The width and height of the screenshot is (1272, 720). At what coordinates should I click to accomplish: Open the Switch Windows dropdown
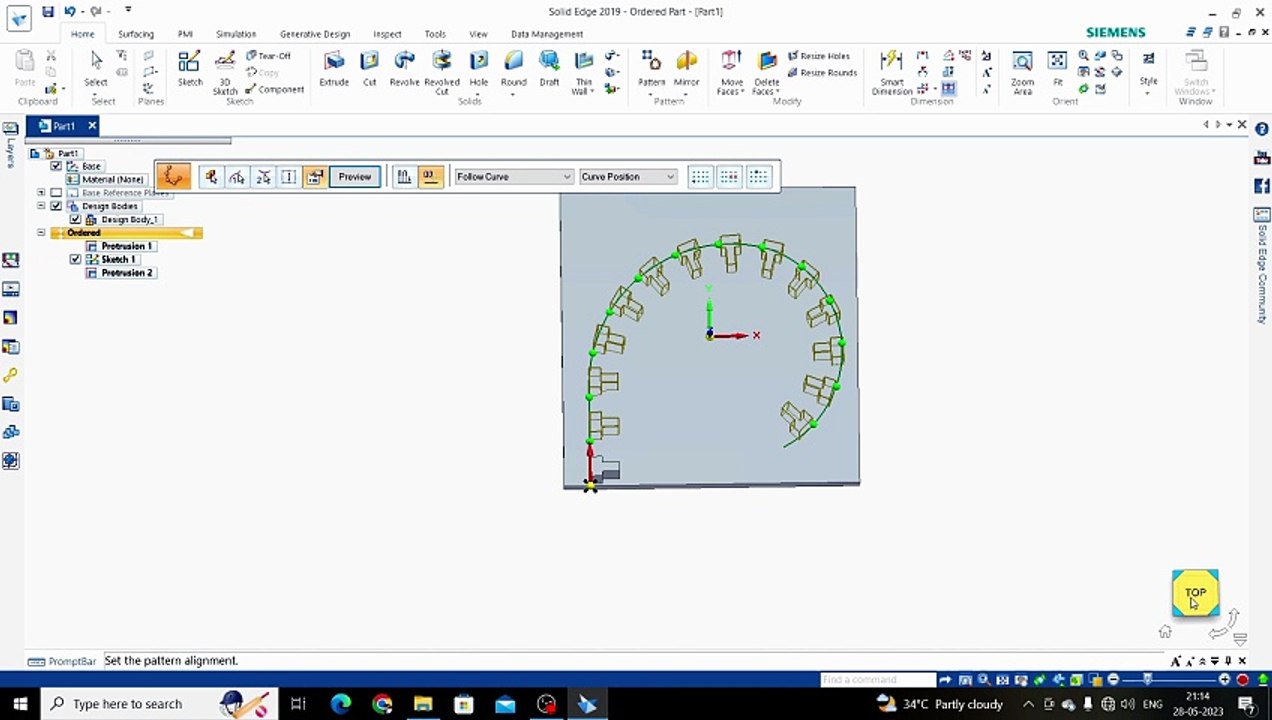(x=1196, y=72)
